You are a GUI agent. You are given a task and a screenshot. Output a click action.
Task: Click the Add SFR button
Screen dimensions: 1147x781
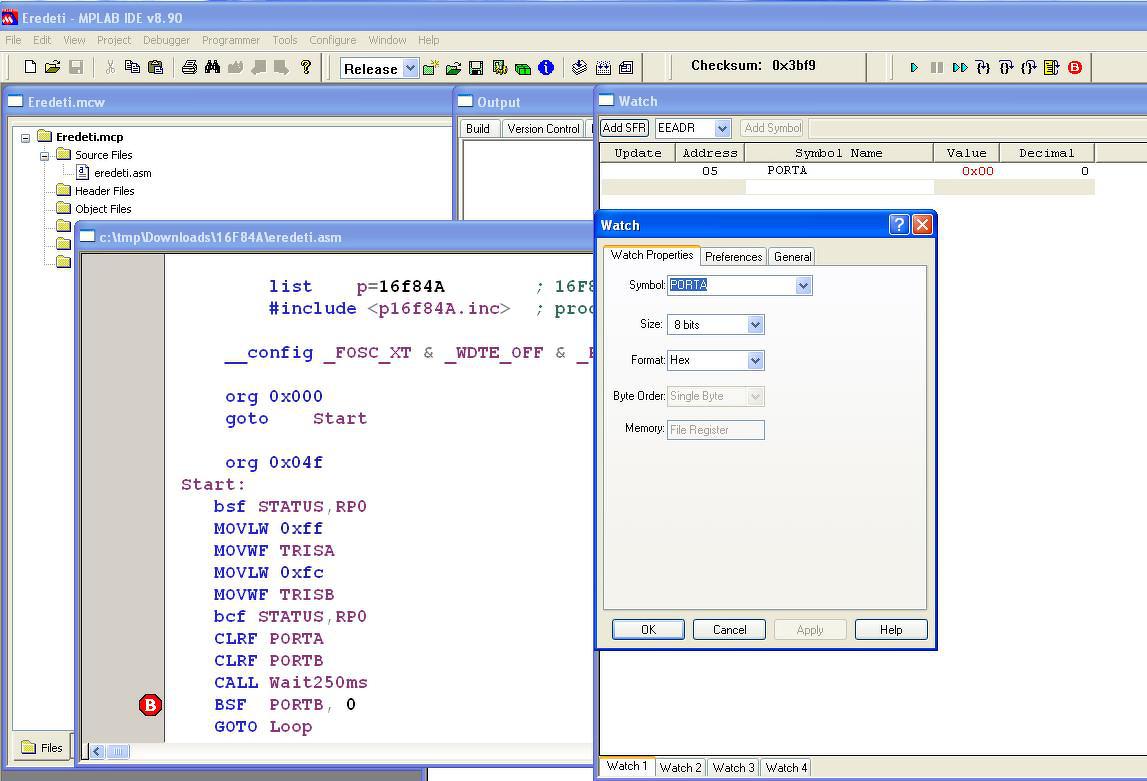(625, 128)
